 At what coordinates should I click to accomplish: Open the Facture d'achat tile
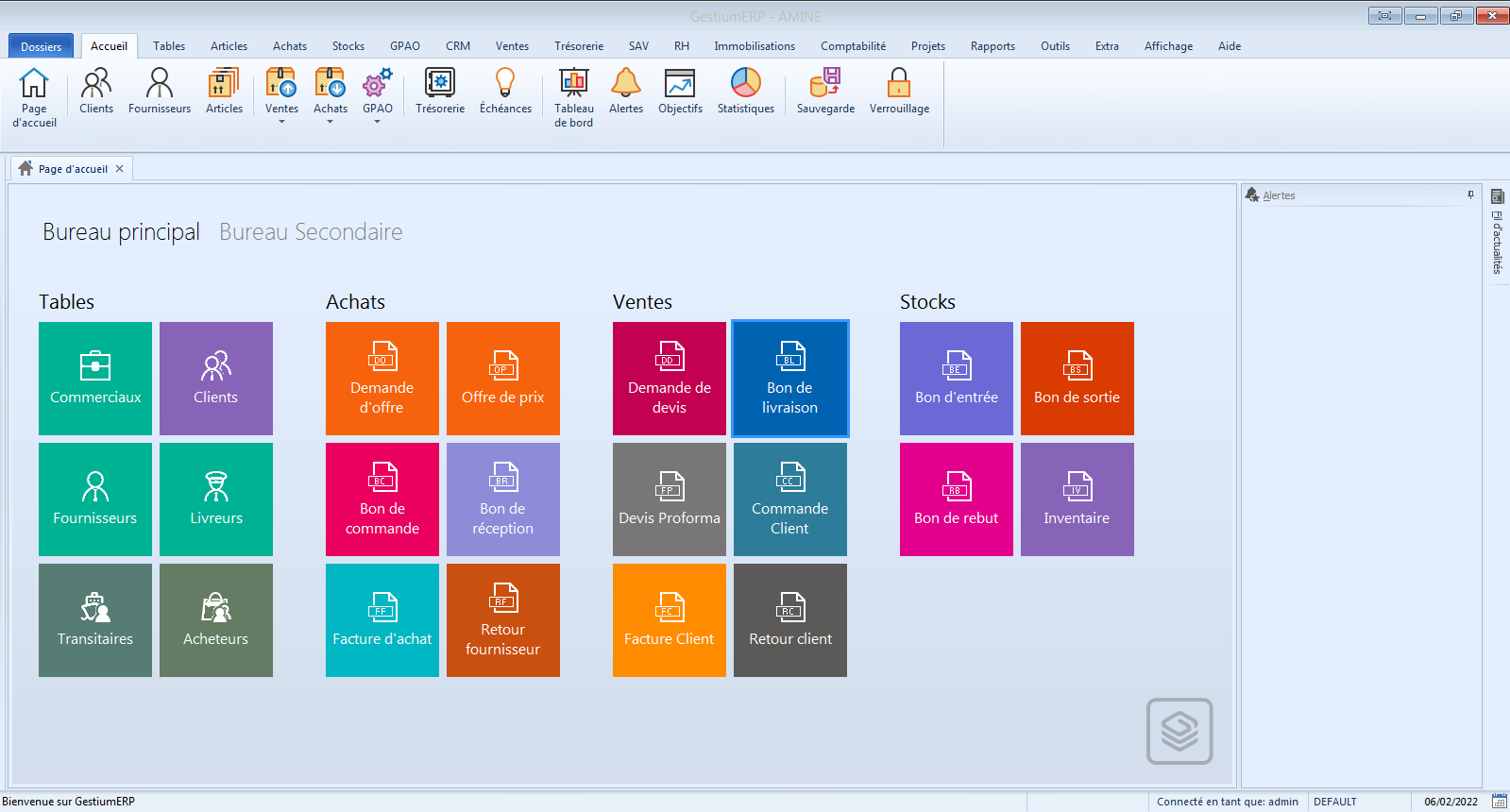pos(382,620)
